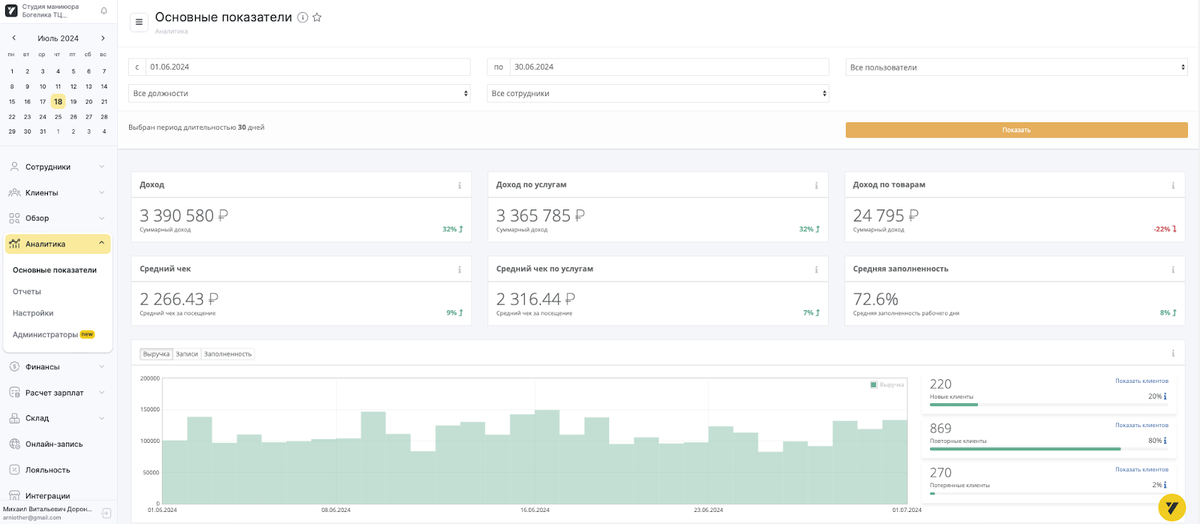Click the Показать button
1200x524 pixels.
click(1016, 130)
